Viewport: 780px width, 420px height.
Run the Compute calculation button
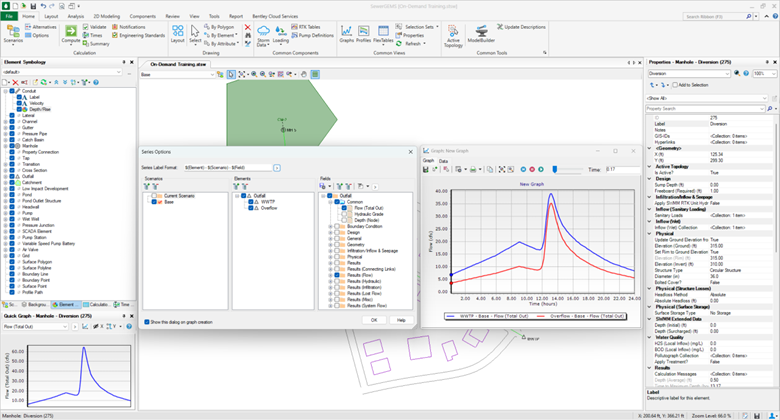71,34
